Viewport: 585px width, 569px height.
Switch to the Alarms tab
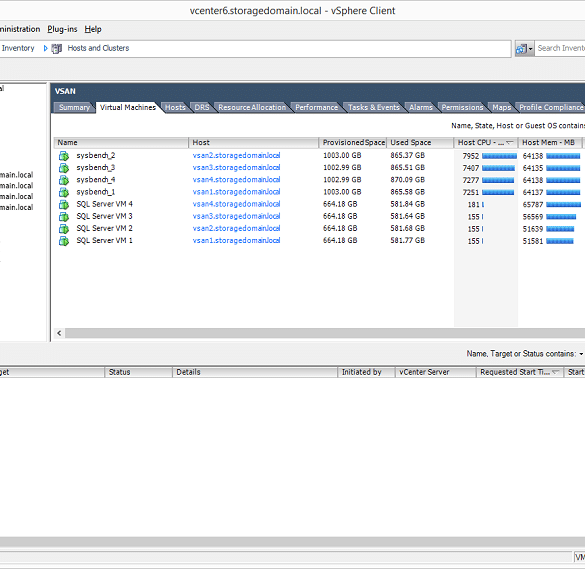pos(421,107)
